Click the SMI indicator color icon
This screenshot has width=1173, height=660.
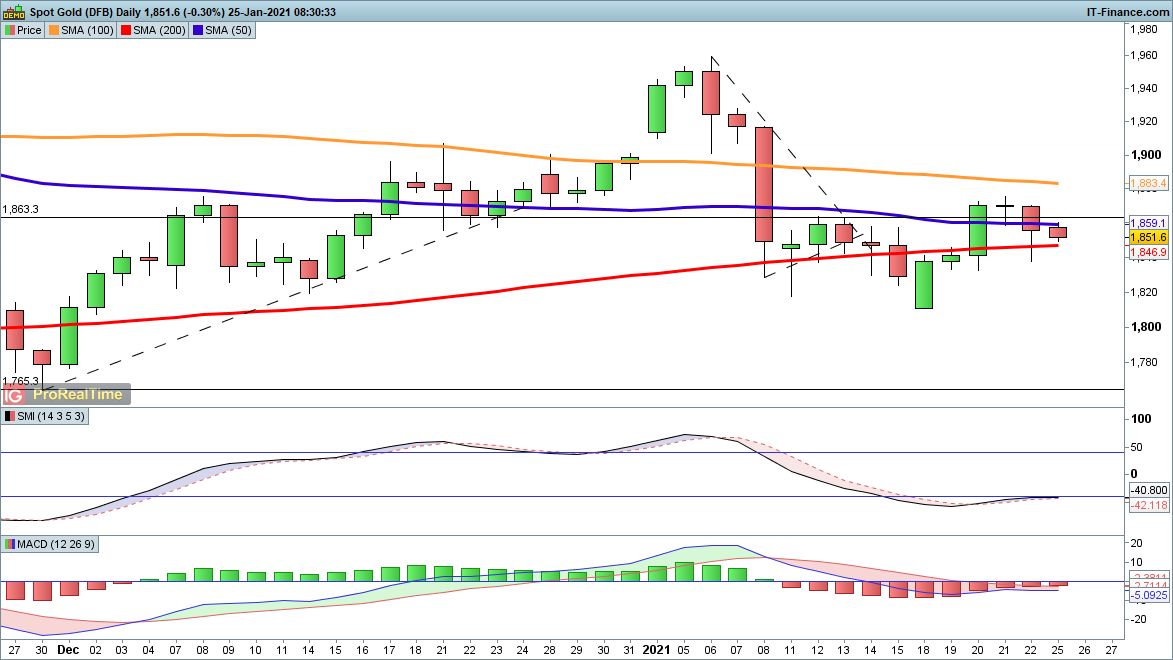coord(9,416)
